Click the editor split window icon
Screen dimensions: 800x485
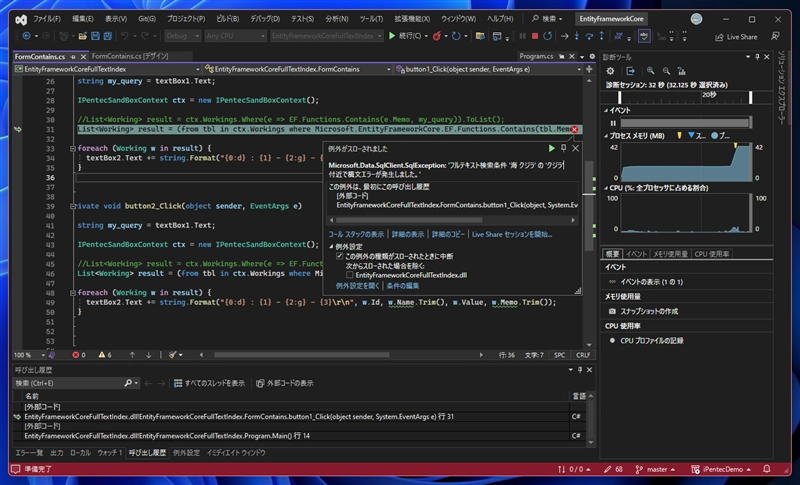click(x=589, y=69)
